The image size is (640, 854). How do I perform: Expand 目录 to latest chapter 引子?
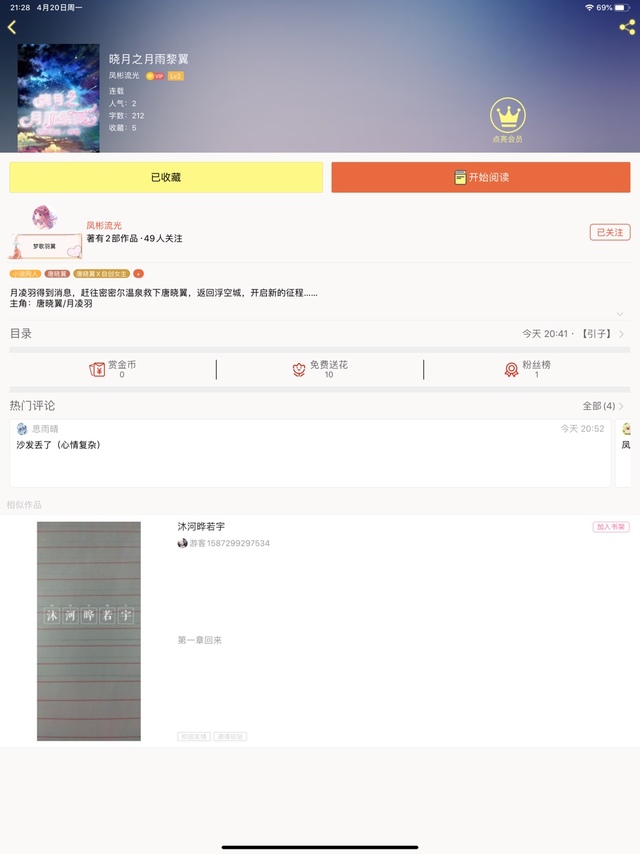pyautogui.click(x=320, y=333)
